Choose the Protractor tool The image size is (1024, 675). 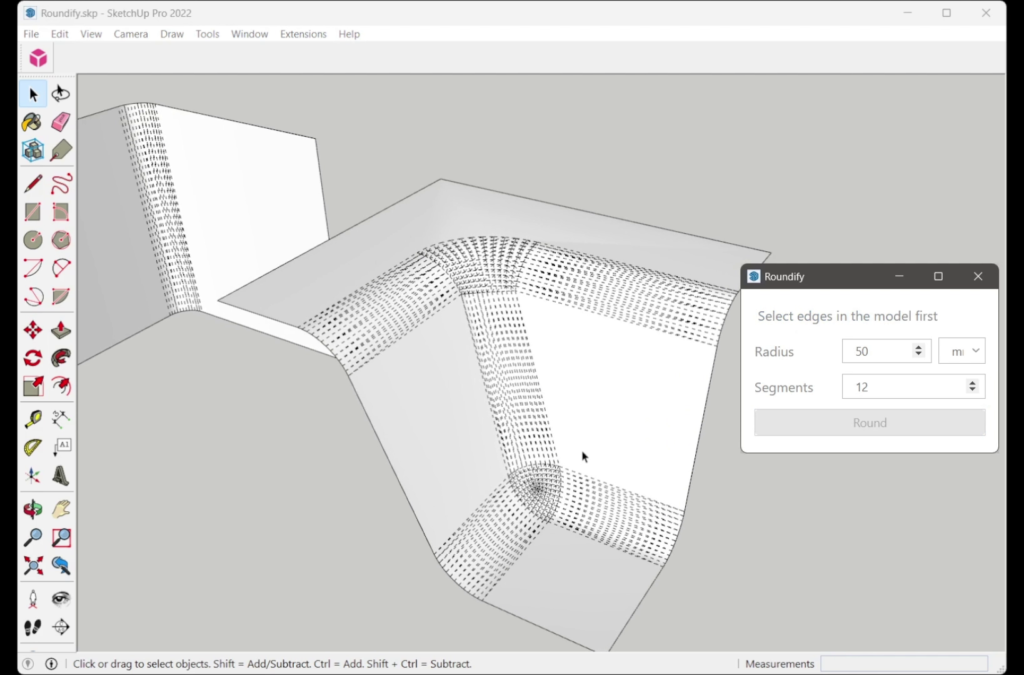click(33, 447)
